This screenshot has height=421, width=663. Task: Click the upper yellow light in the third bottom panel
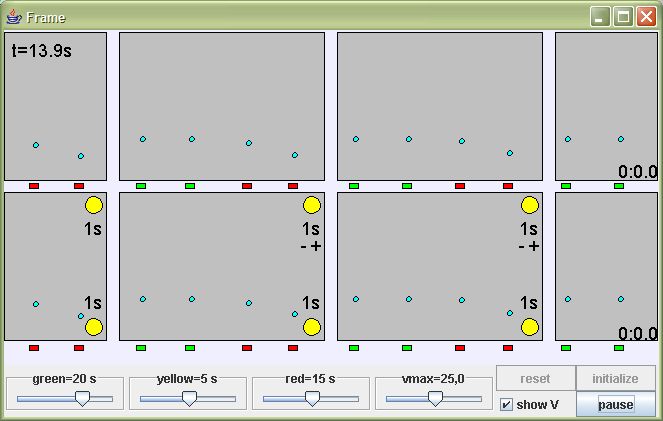point(530,205)
